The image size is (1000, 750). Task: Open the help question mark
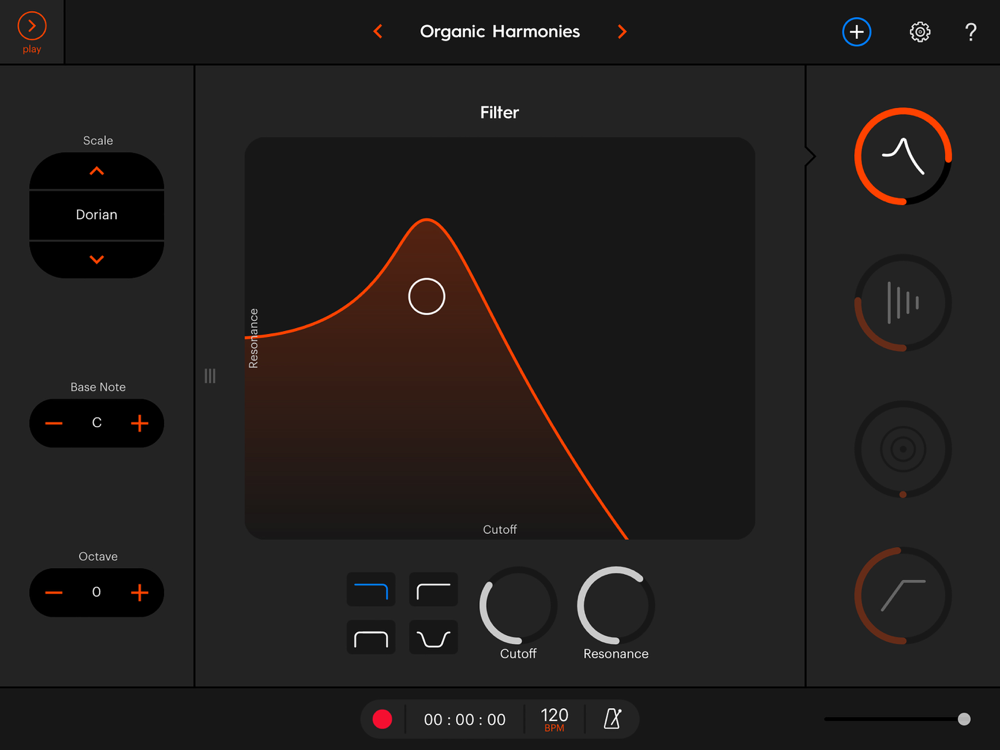[971, 32]
